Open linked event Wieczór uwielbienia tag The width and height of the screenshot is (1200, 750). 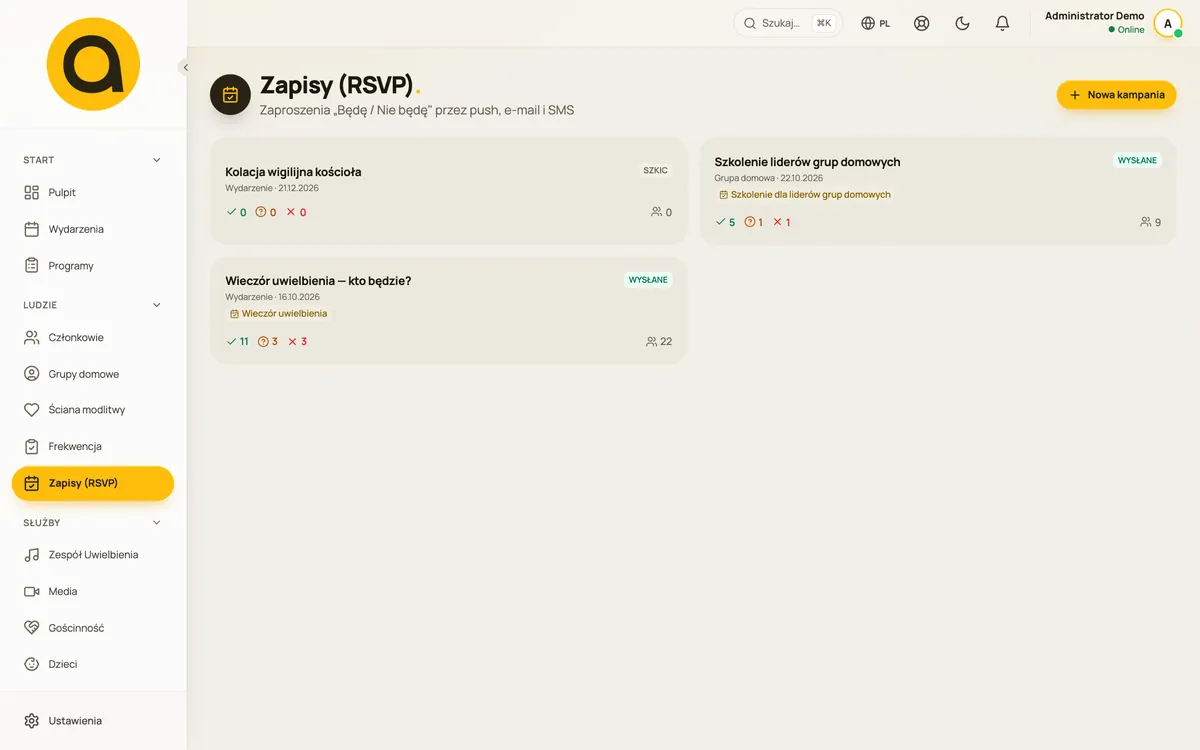click(x=278, y=314)
